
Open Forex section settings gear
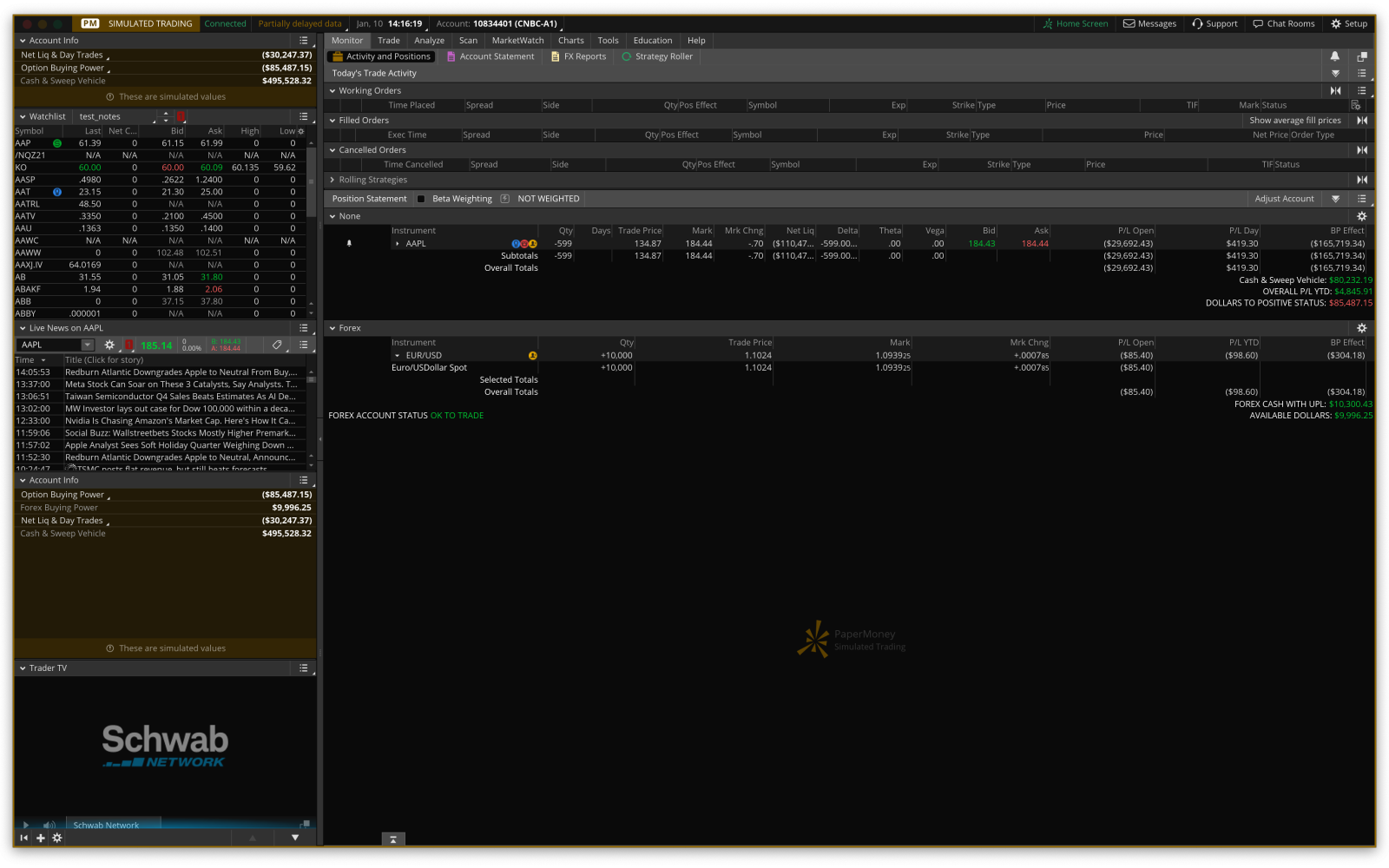(1361, 328)
